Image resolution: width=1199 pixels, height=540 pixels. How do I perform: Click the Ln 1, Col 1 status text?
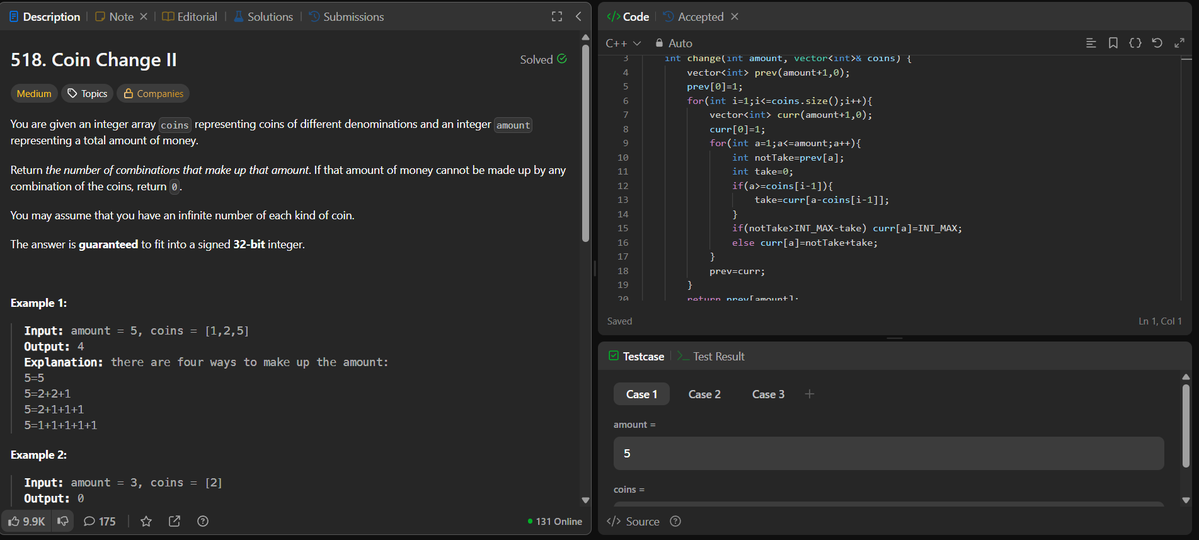point(1160,322)
